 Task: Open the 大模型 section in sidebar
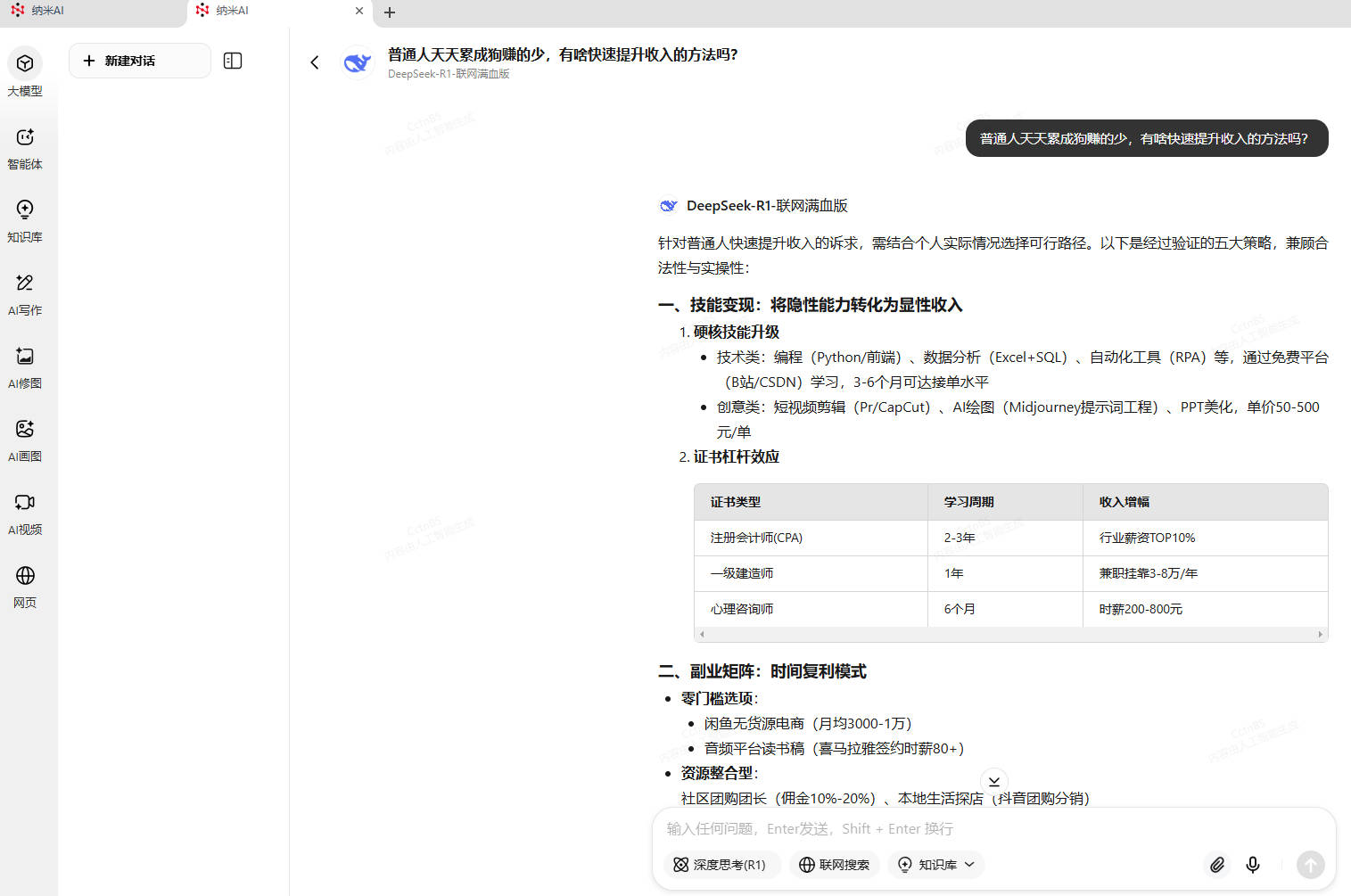(25, 72)
